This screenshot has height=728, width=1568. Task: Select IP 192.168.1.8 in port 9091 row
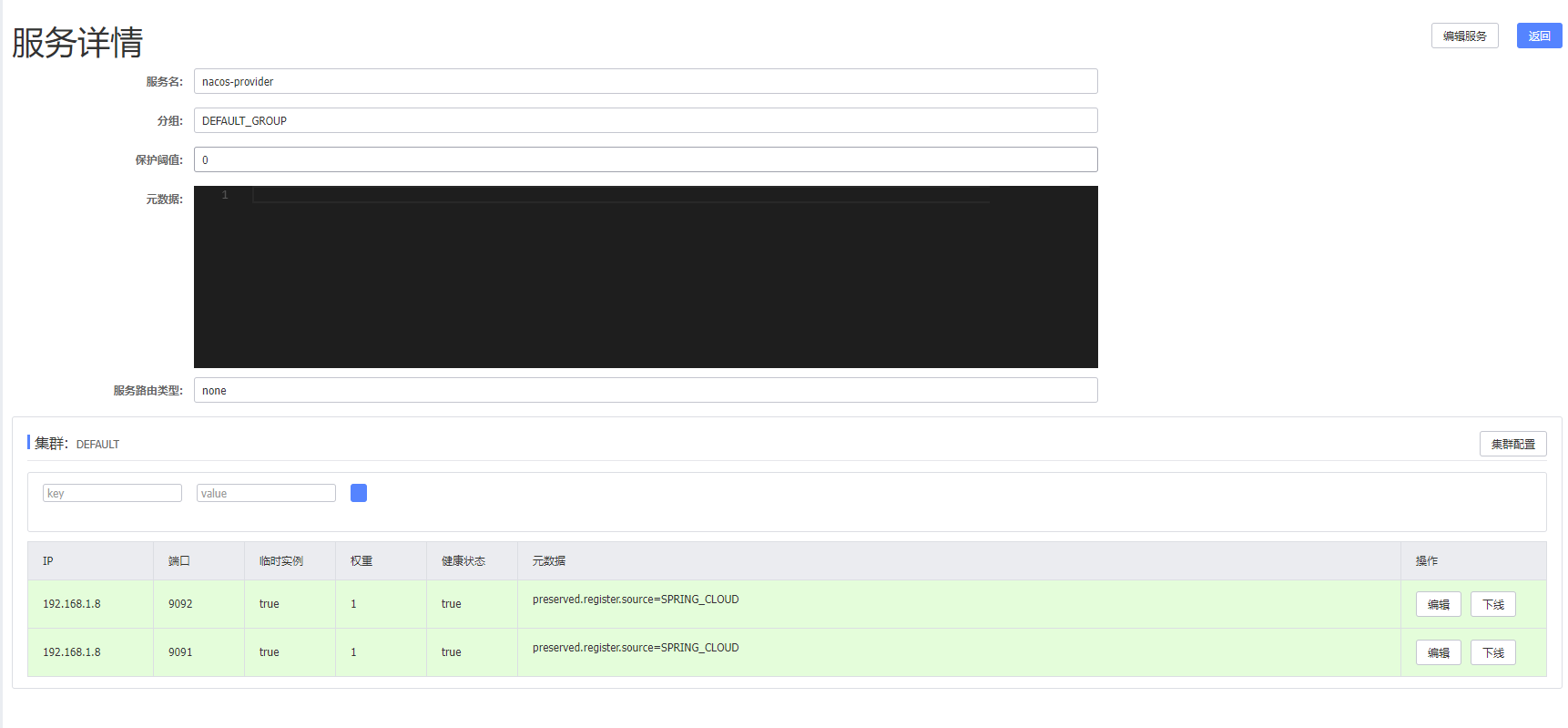pos(72,652)
